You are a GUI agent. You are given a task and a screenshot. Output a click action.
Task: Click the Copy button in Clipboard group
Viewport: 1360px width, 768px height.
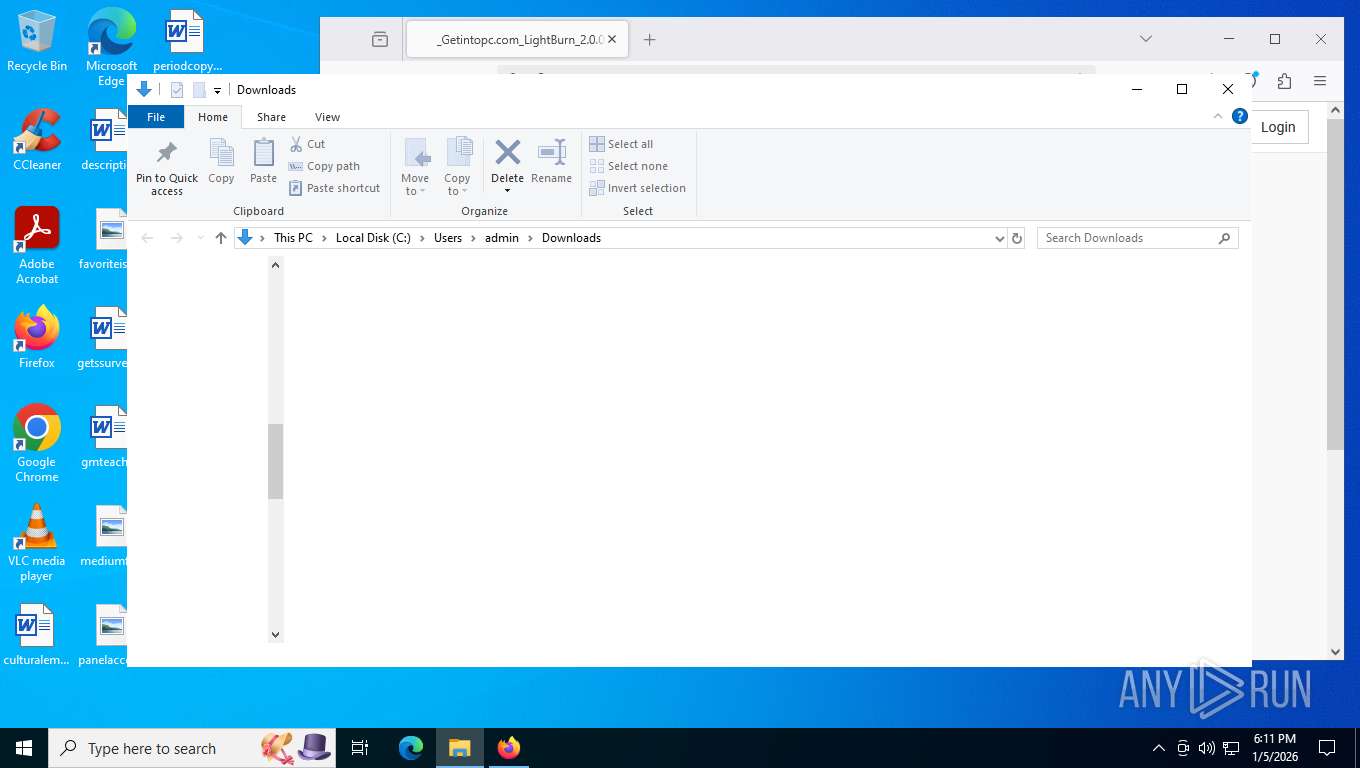pyautogui.click(x=221, y=162)
